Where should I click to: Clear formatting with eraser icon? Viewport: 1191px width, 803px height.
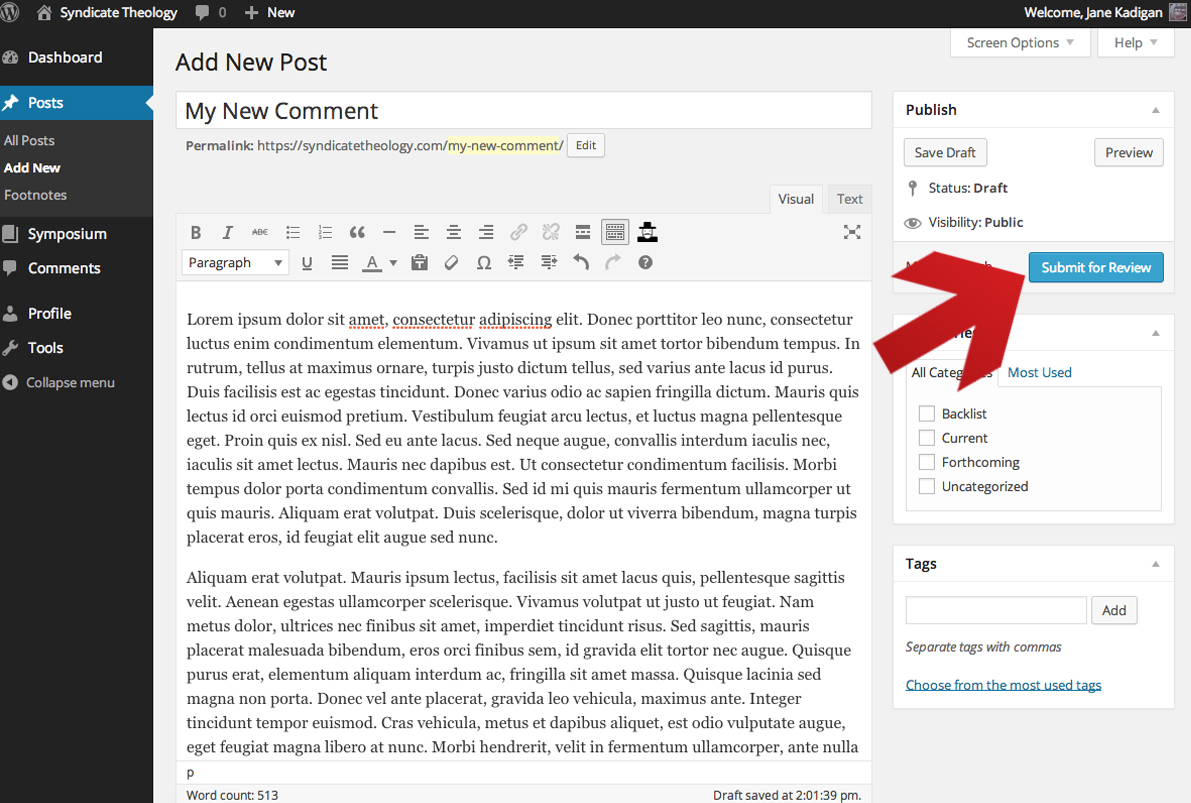coord(451,263)
